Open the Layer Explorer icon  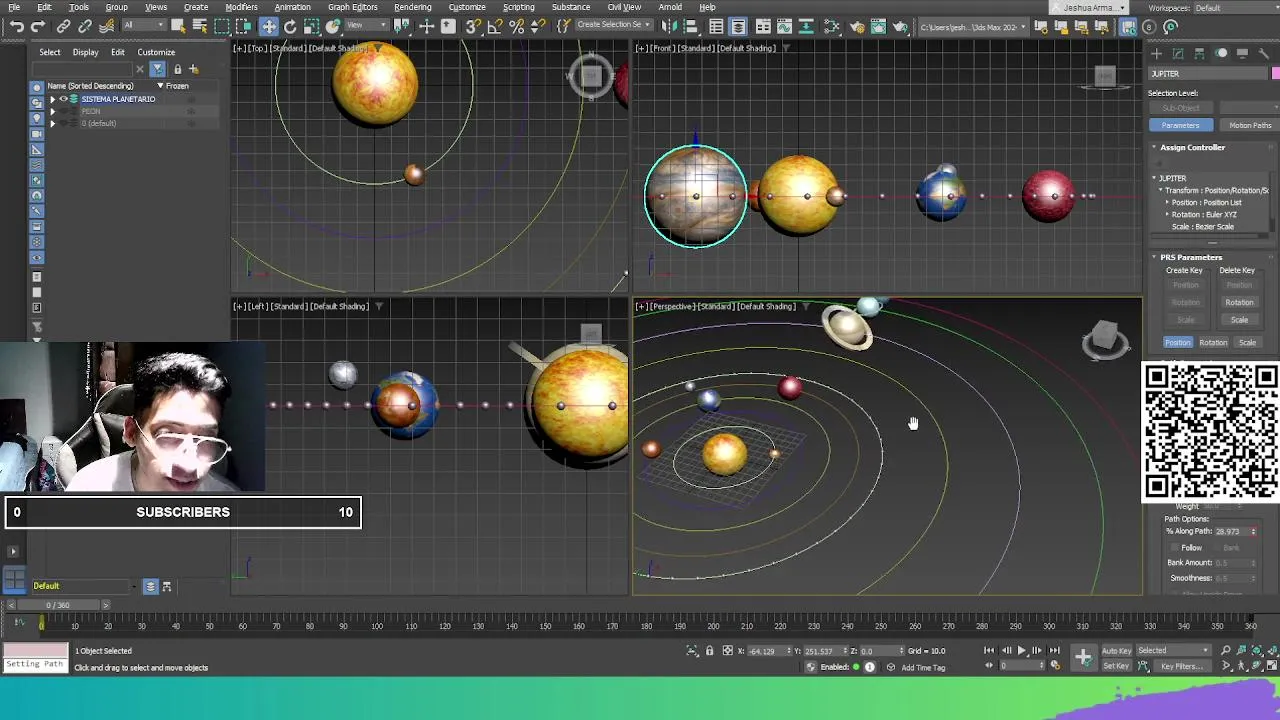[738, 26]
